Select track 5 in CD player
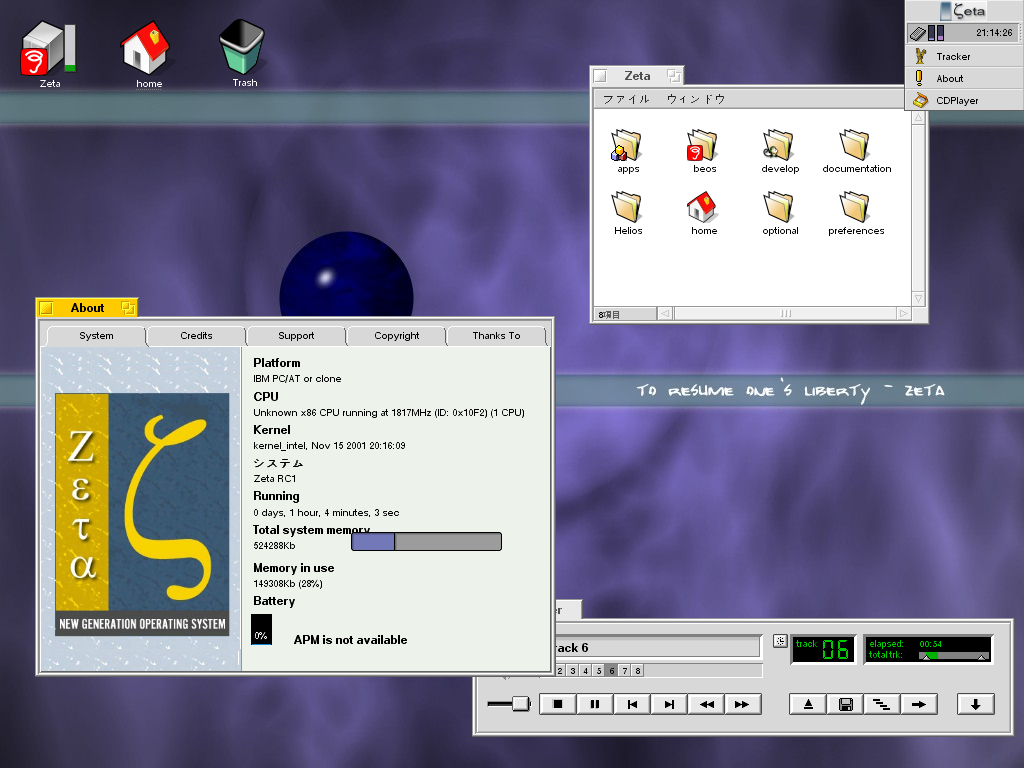Image resolution: width=1024 pixels, height=768 pixels. (599, 671)
